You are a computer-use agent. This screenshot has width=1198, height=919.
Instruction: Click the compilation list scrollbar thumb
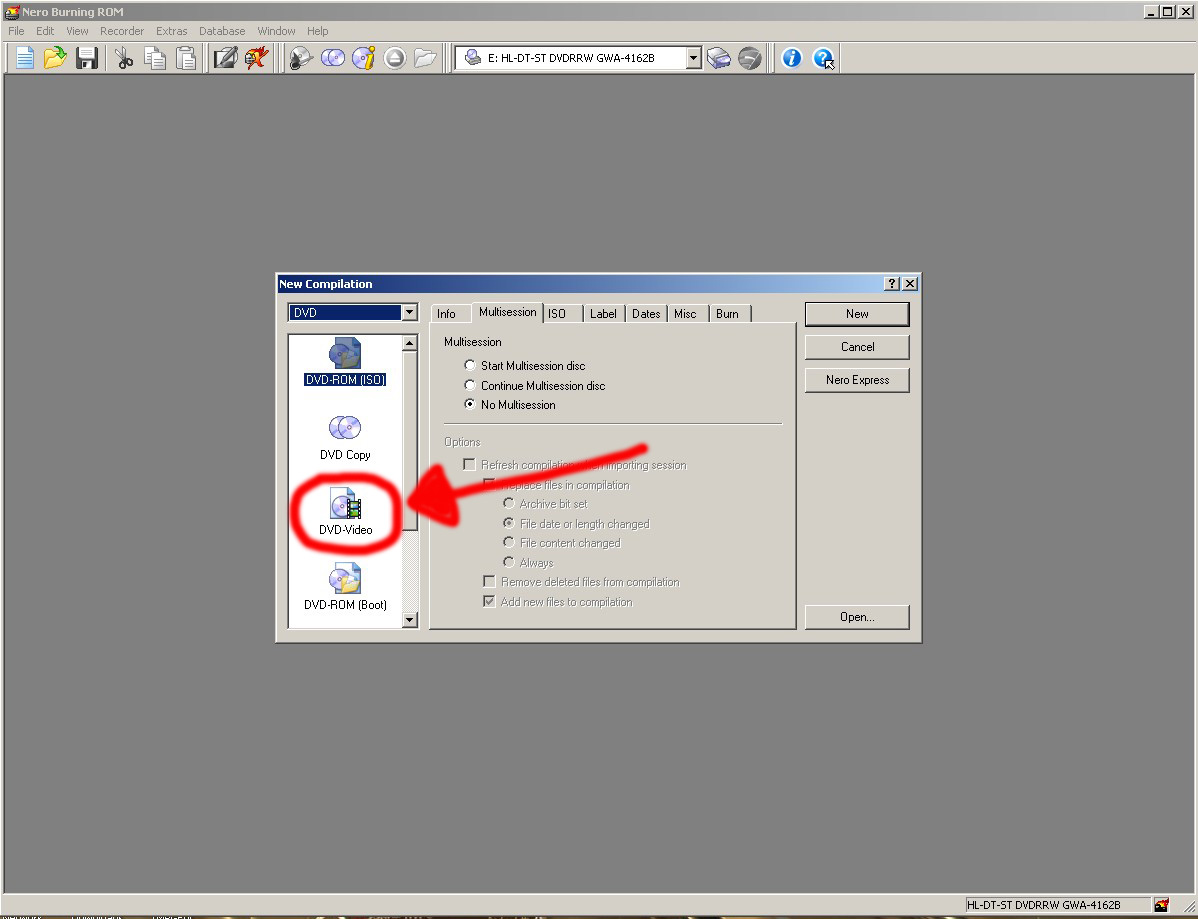pyautogui.click(x=410, y=440)
